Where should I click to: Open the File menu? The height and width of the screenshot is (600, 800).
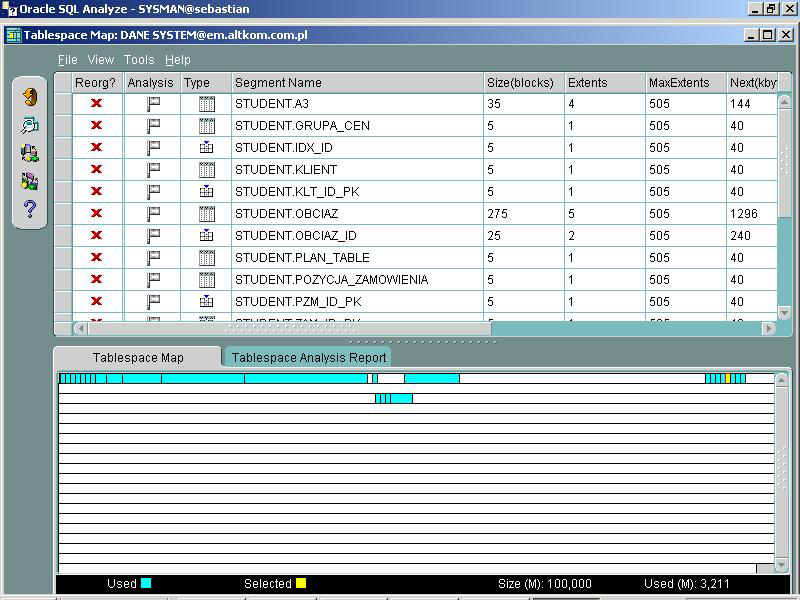[x=67, y=60]
